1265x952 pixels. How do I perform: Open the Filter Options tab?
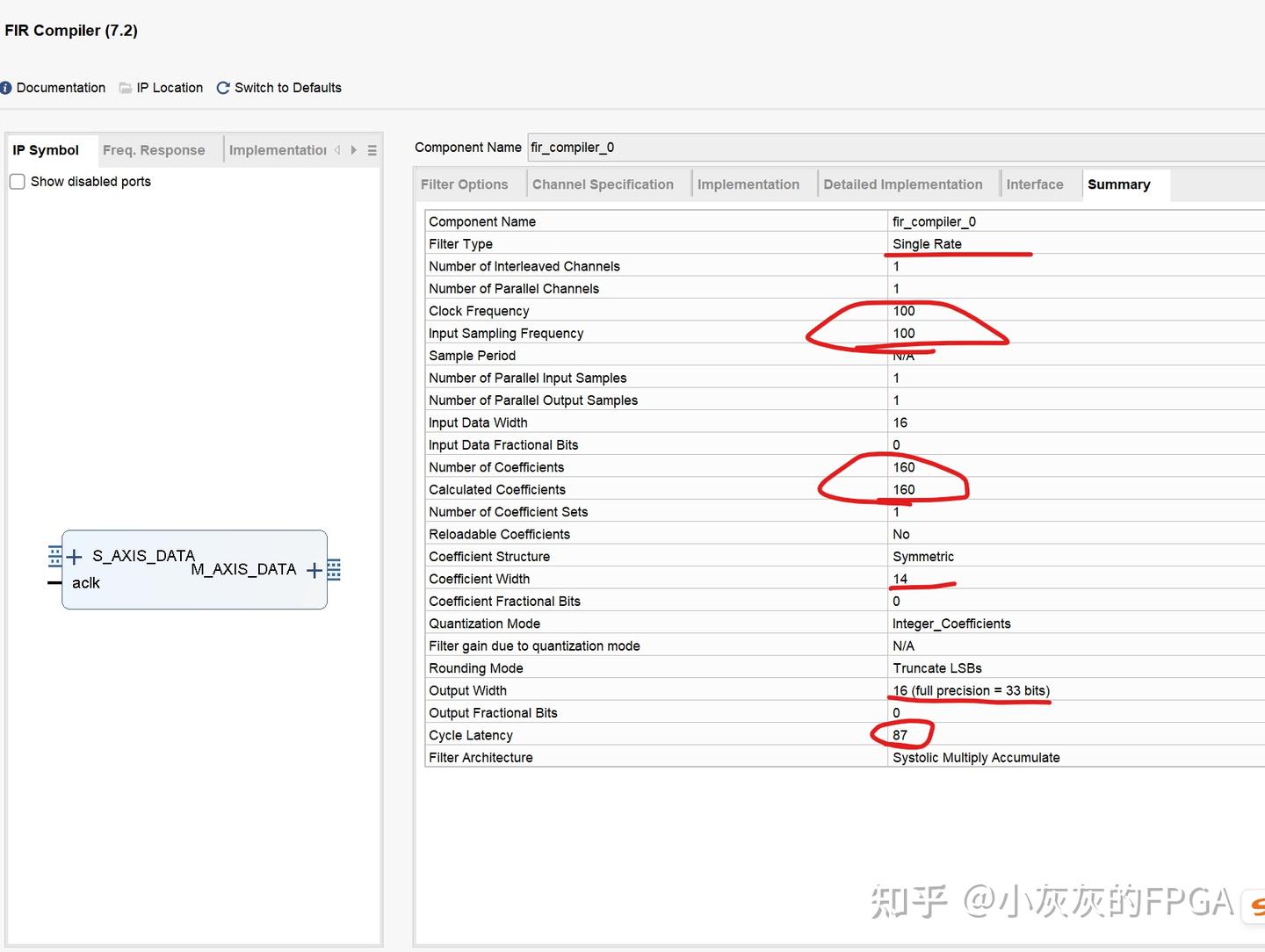point(466,184)
